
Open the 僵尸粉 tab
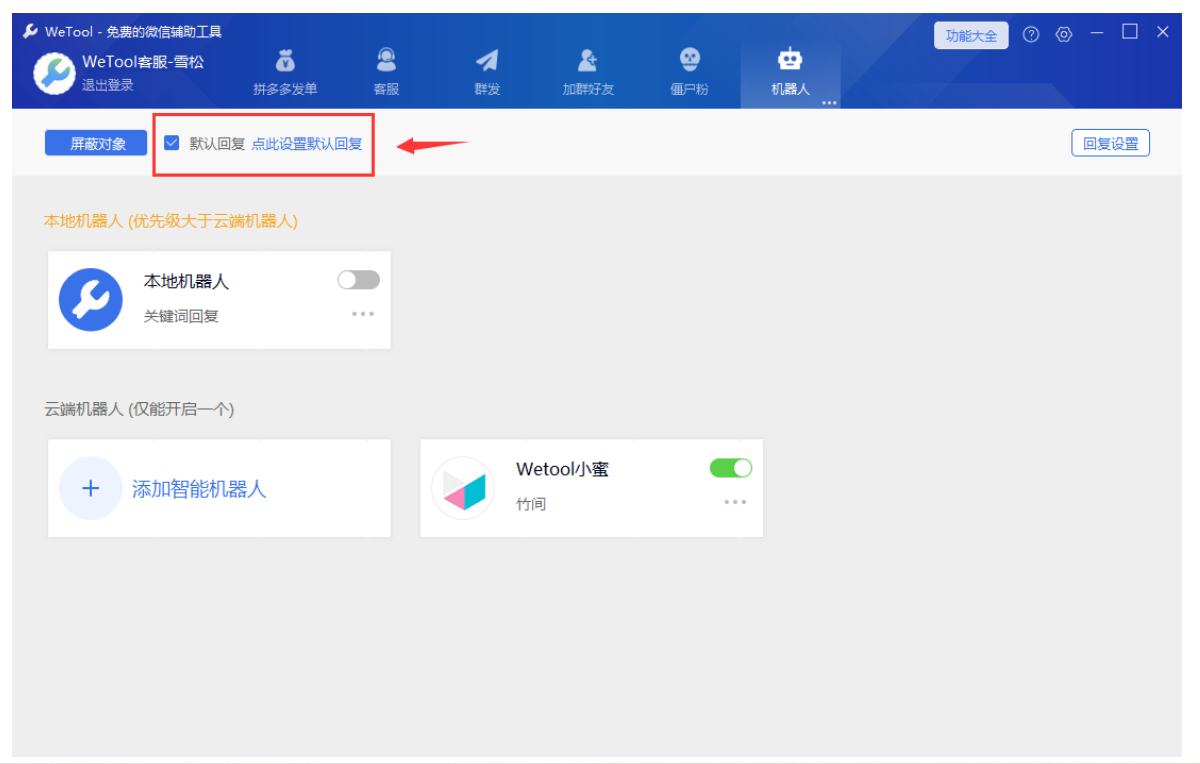[689, 72]
